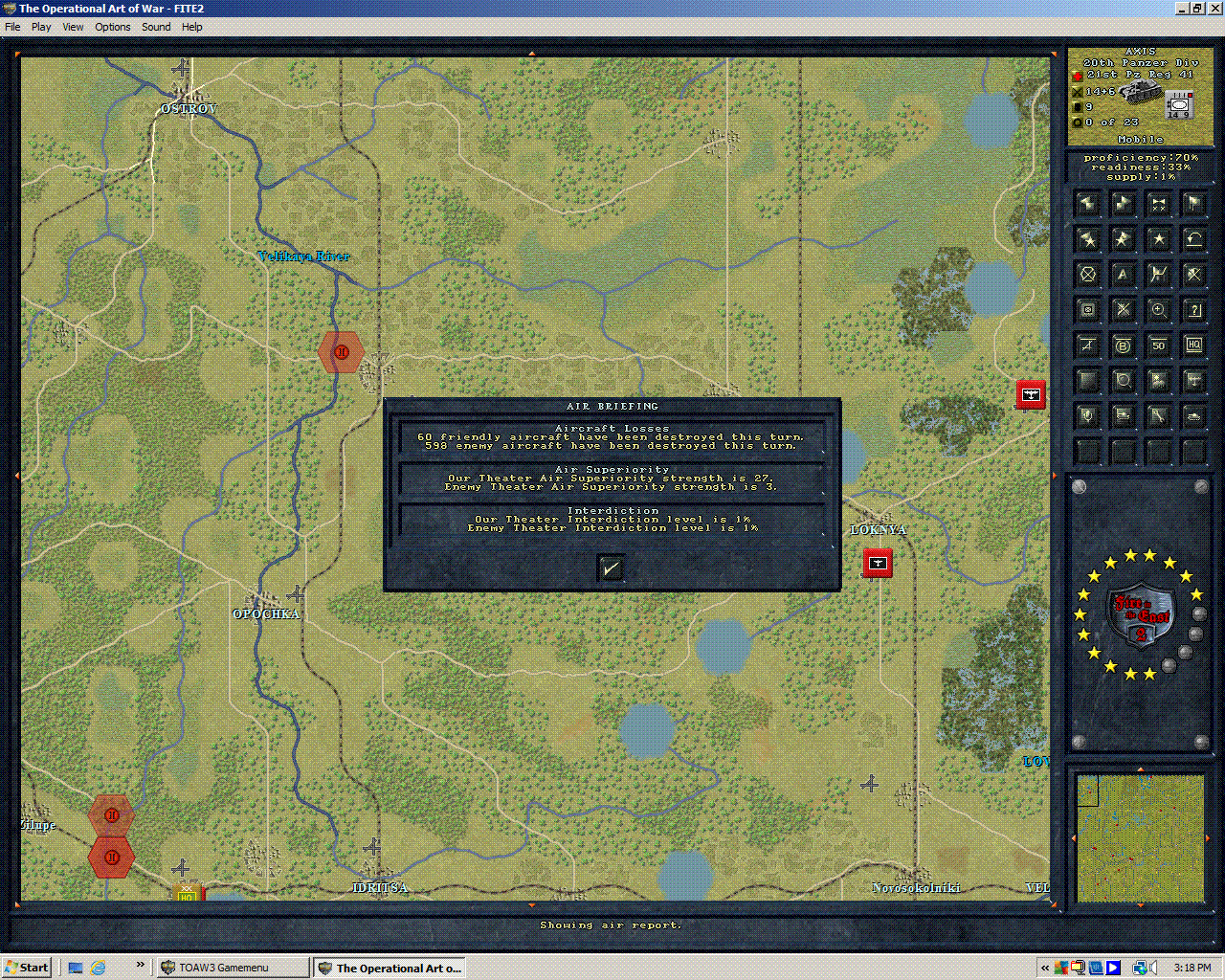Viewport: 1225px width, 980px height.
Task: Click the slashed-line toolbar button
Action: [x=1088, y=345]
